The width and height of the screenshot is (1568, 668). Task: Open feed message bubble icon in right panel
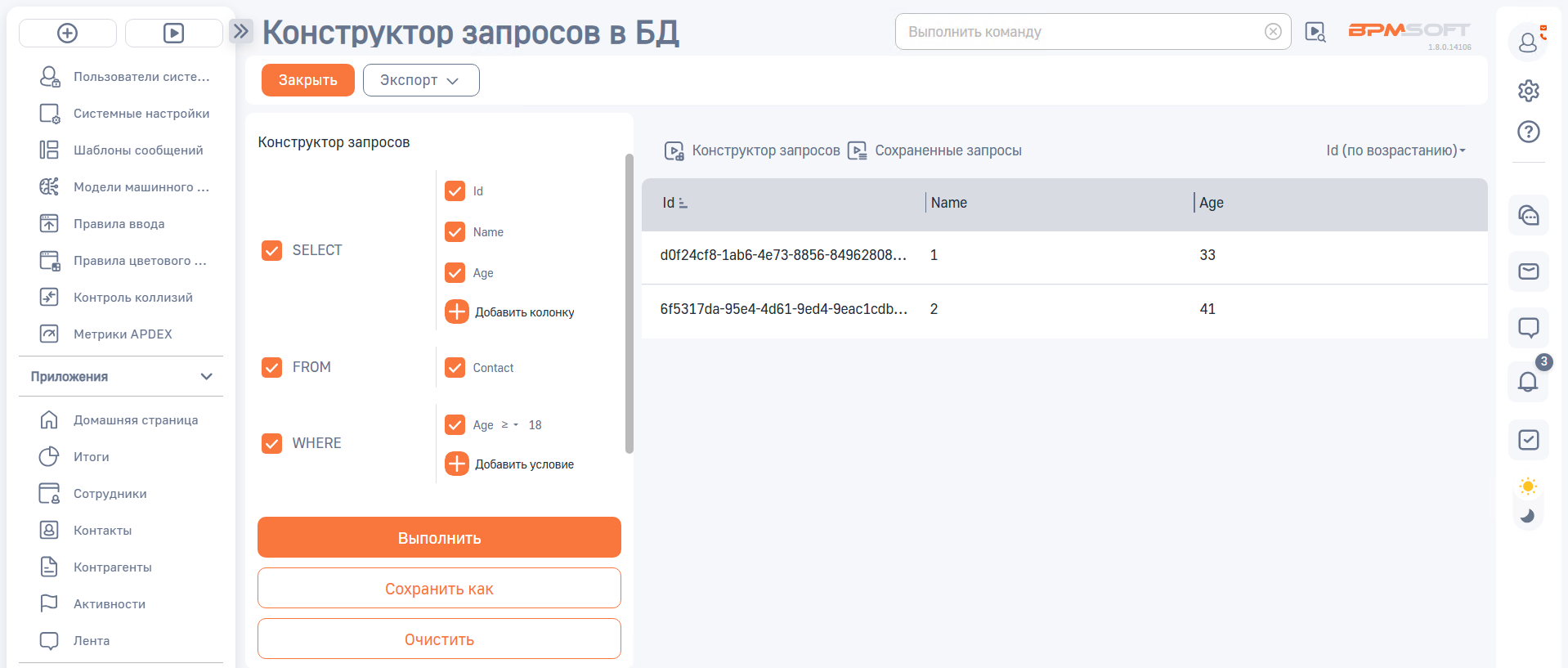(1529, 328)
